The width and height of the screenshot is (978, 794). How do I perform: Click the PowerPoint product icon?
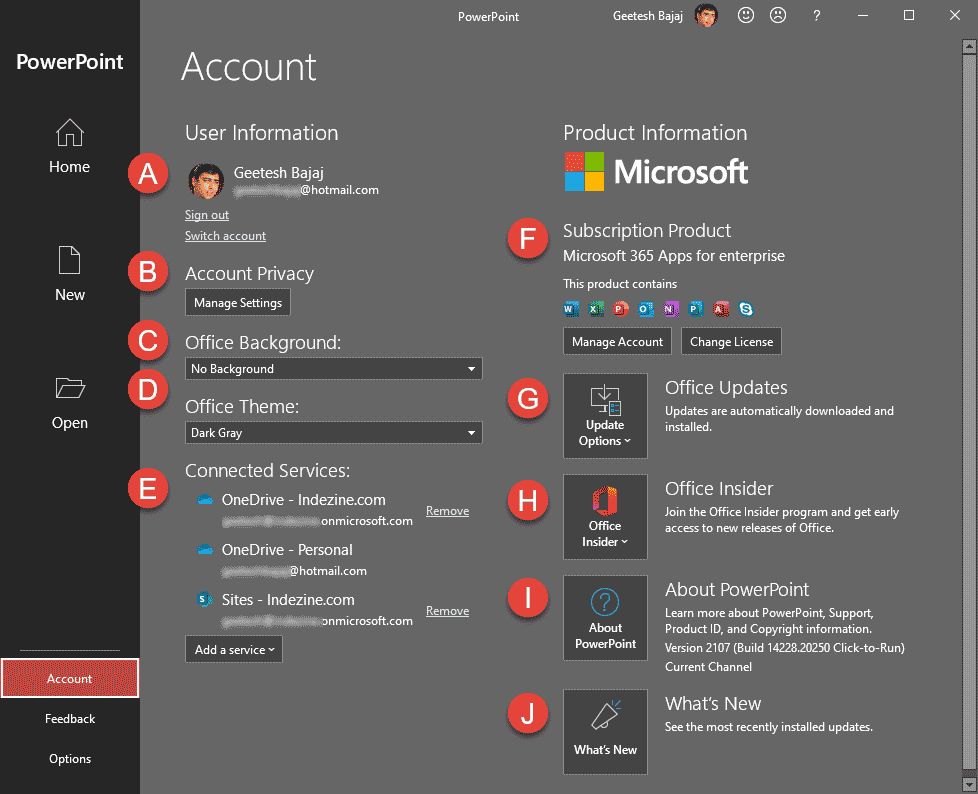(621, 309)
